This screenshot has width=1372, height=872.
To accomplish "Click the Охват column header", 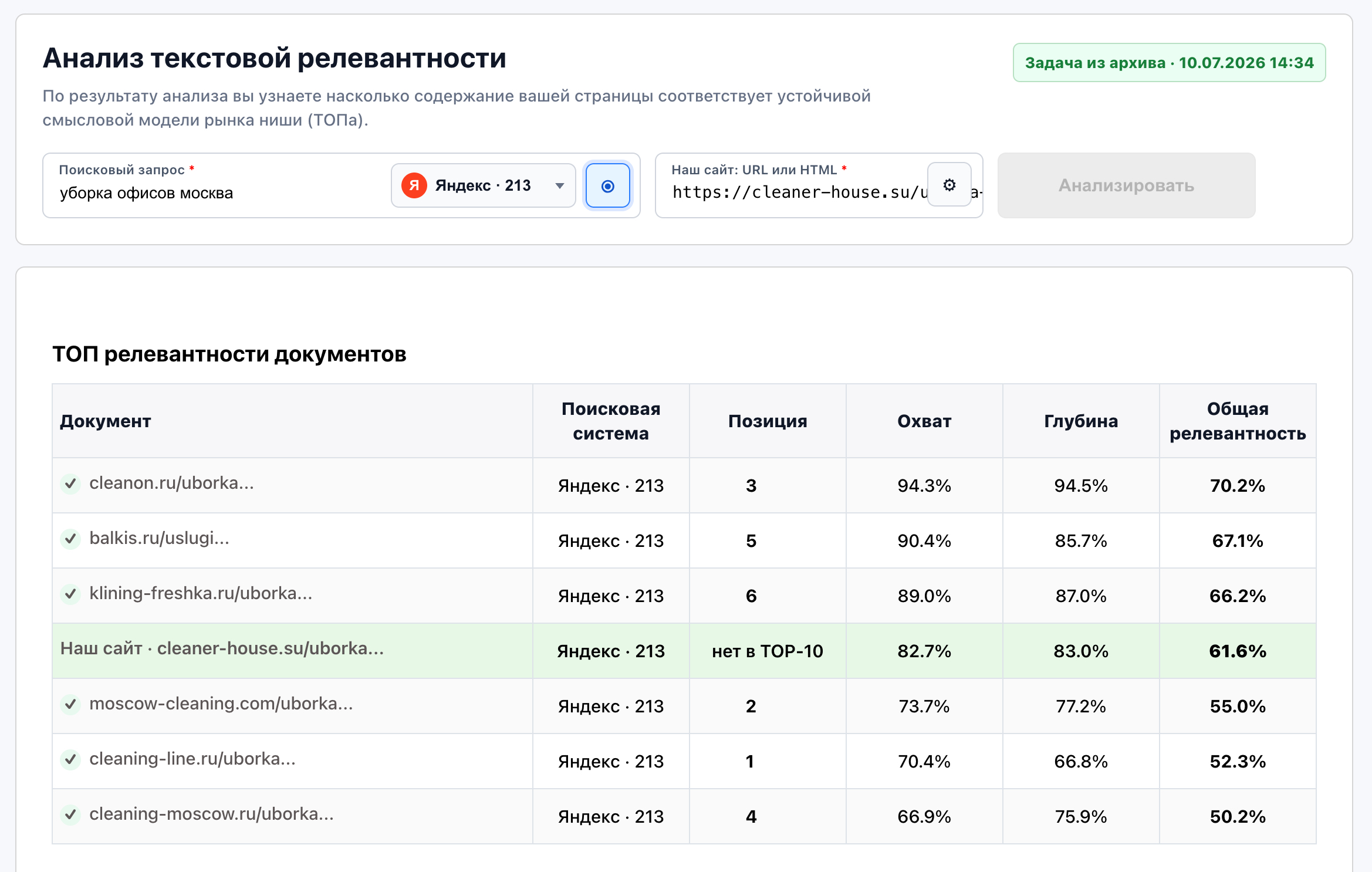I will pyautogui.click(x=924, y=421).
